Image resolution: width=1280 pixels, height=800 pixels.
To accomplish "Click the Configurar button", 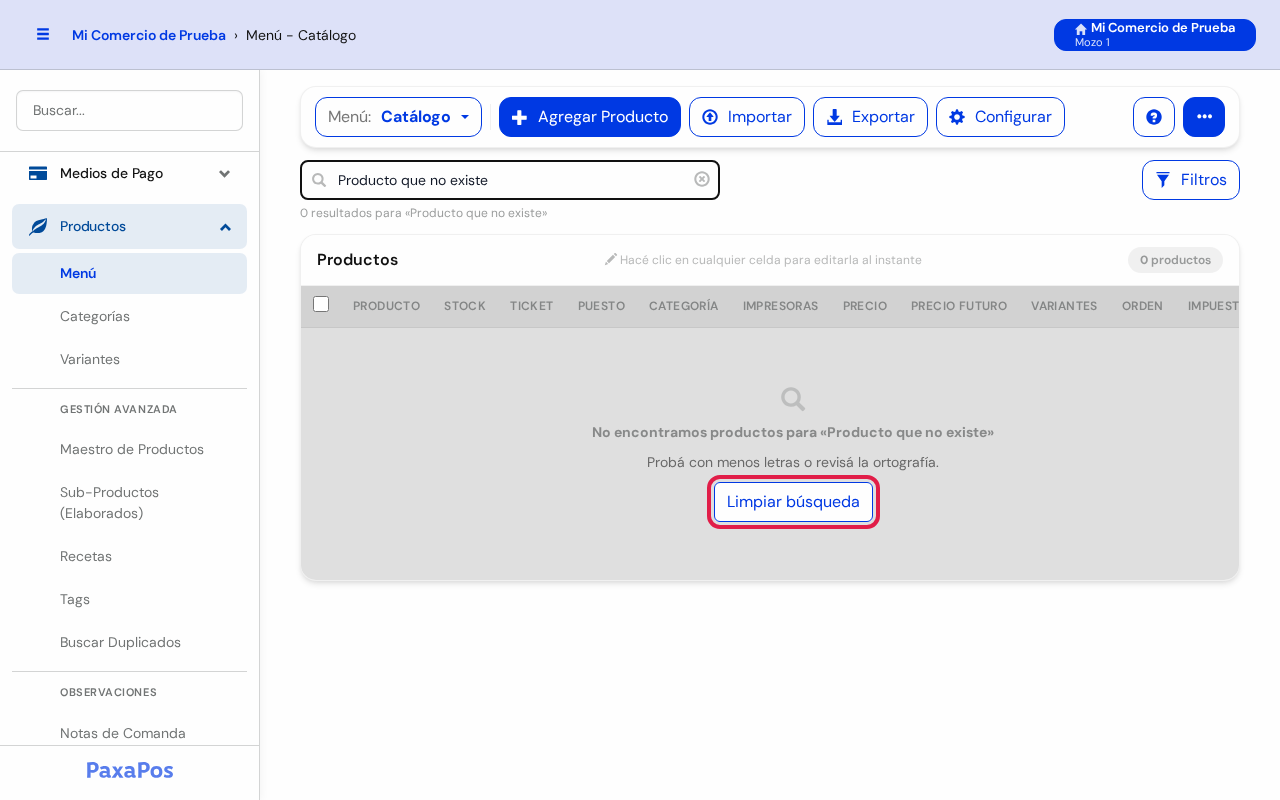I will (1000, 117).
